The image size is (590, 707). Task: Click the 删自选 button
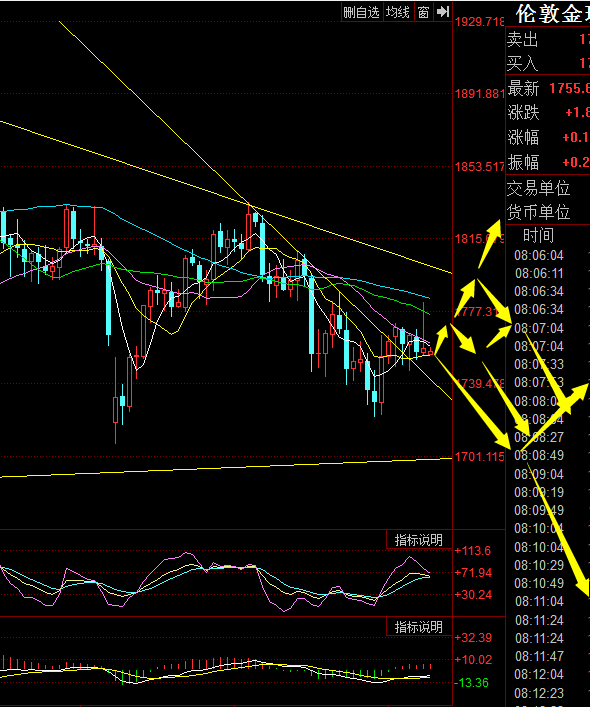point(362,12)
